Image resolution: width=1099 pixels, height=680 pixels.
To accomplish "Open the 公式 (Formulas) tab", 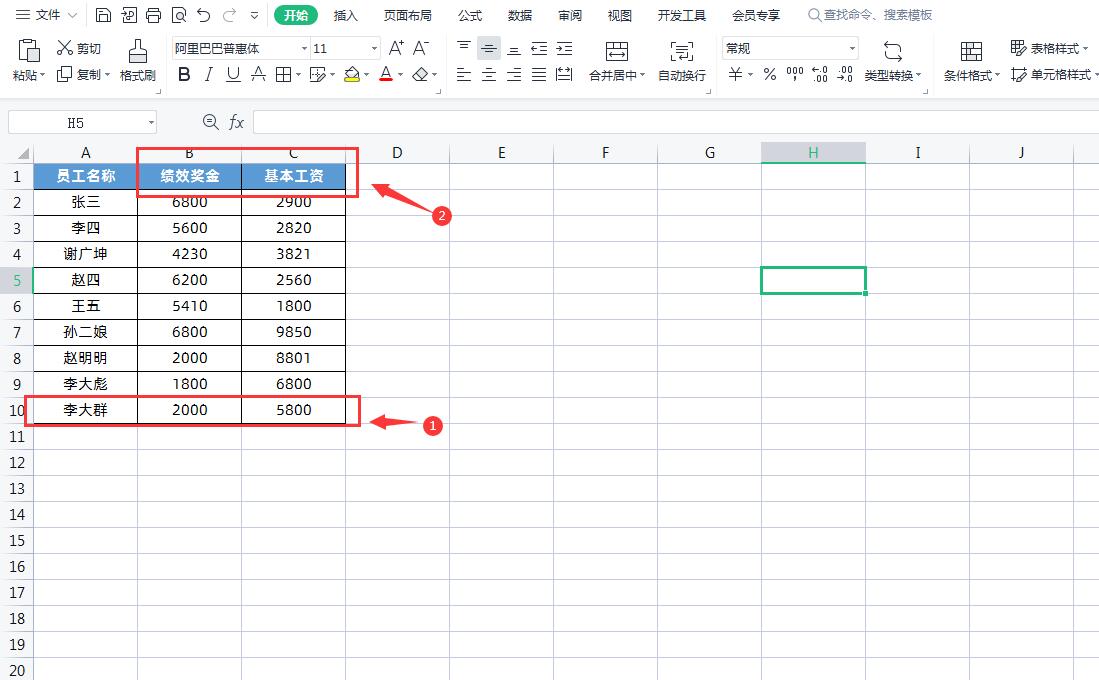I will pyautogui.click(x=469, y=15).
